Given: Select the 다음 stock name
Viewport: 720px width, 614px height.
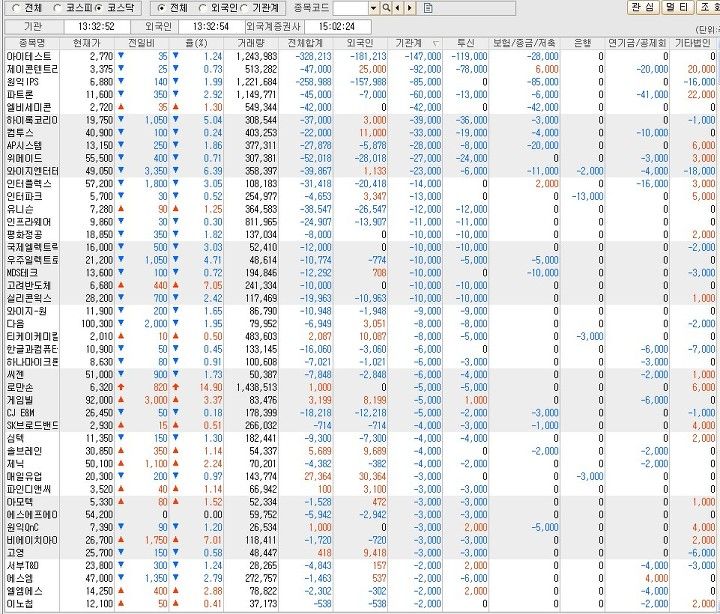Looking at the screenshot, I should 16,323.
